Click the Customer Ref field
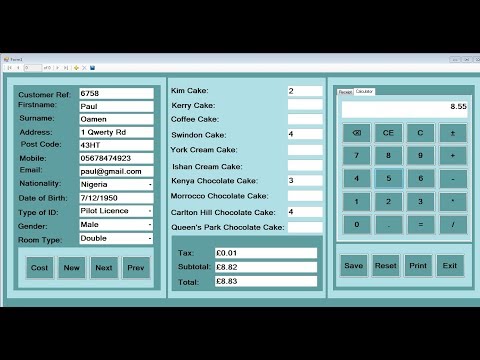The height and width of the screenshot is (360, 480). 116,93
